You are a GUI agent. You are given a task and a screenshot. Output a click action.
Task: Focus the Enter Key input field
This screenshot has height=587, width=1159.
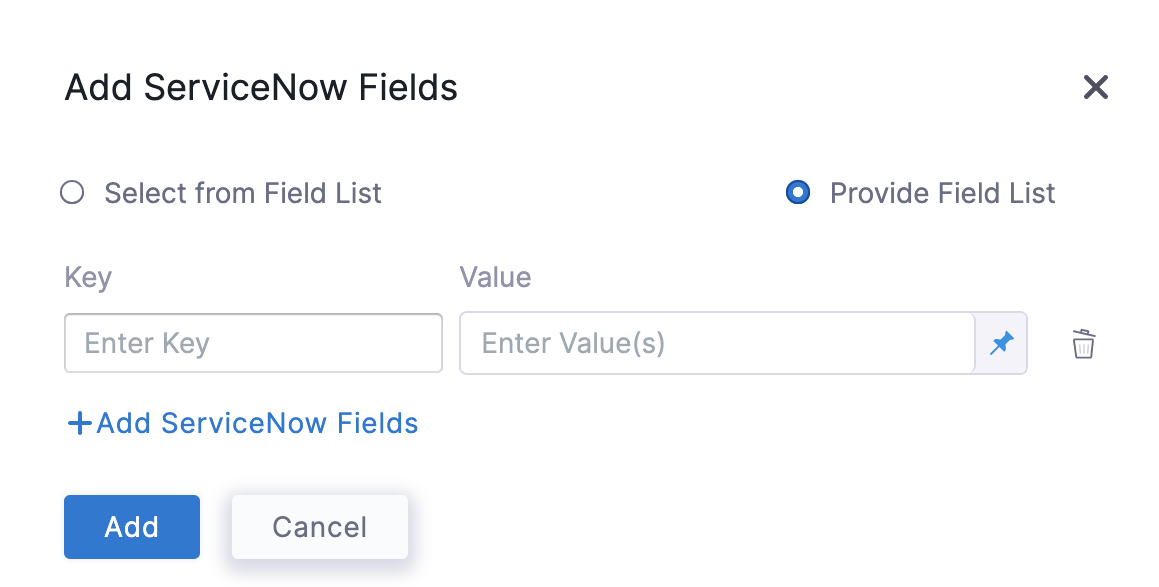tap(253, 344)
